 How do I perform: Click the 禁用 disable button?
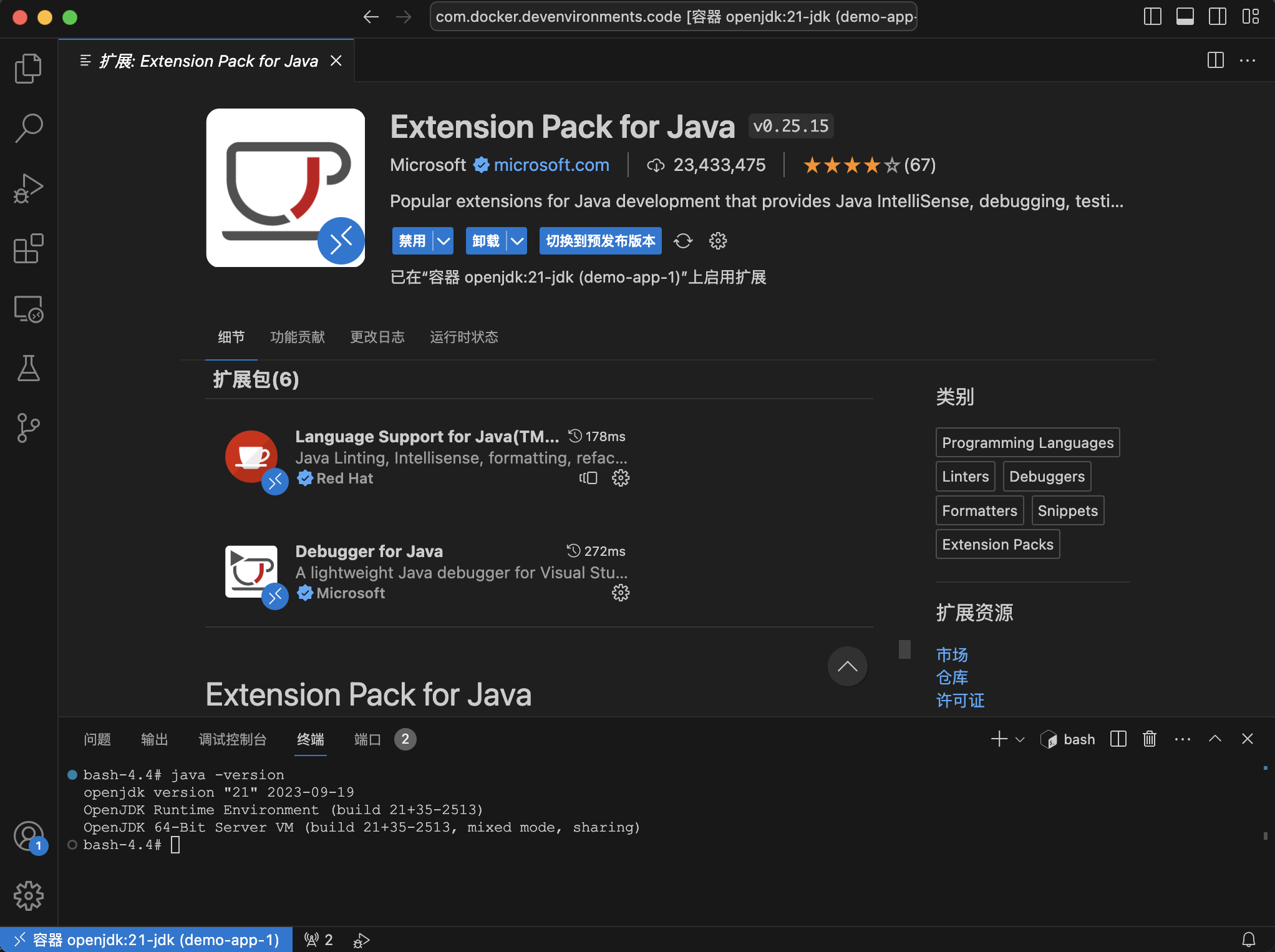(x=412, y=241)
